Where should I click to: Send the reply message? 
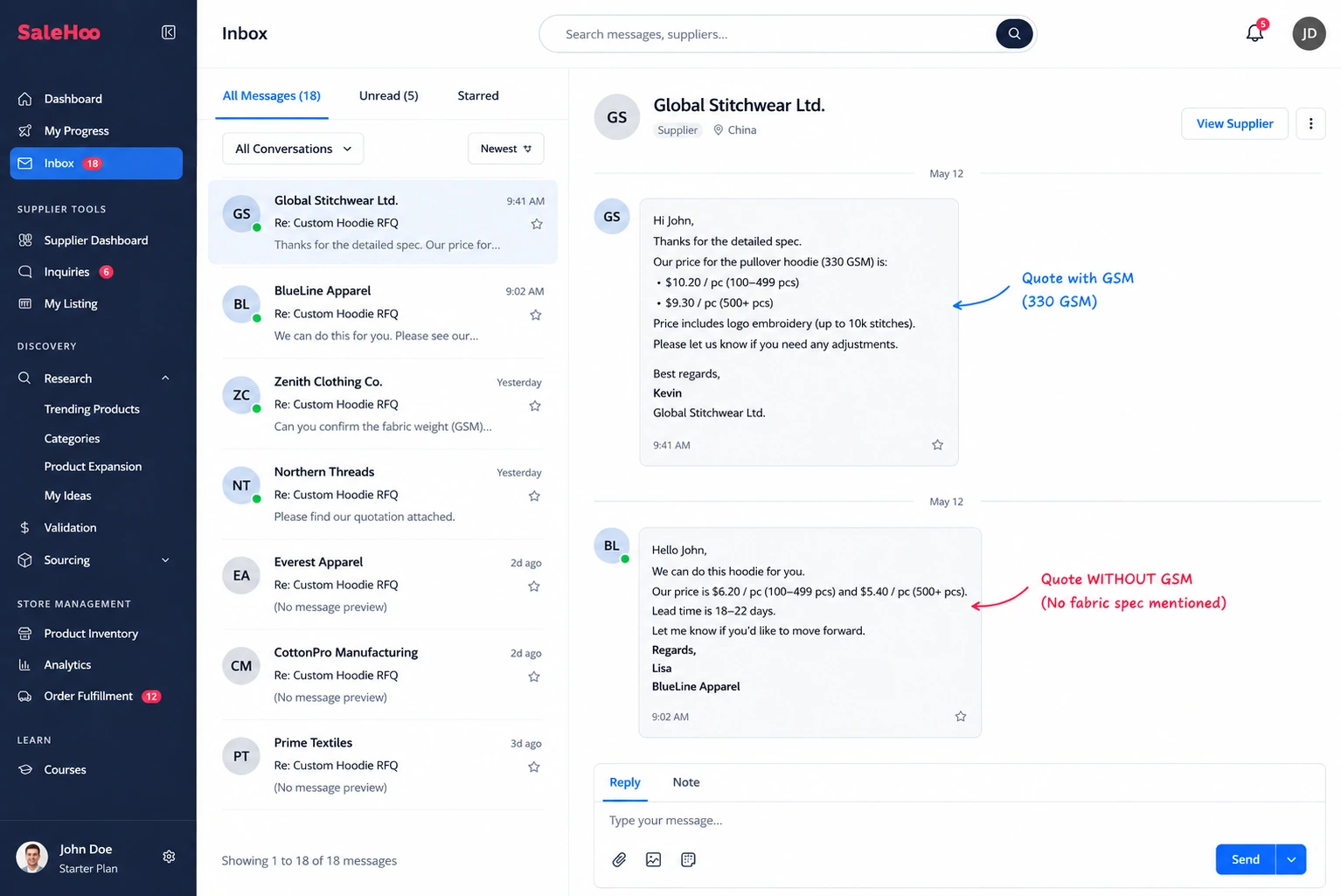[1246, 859]
